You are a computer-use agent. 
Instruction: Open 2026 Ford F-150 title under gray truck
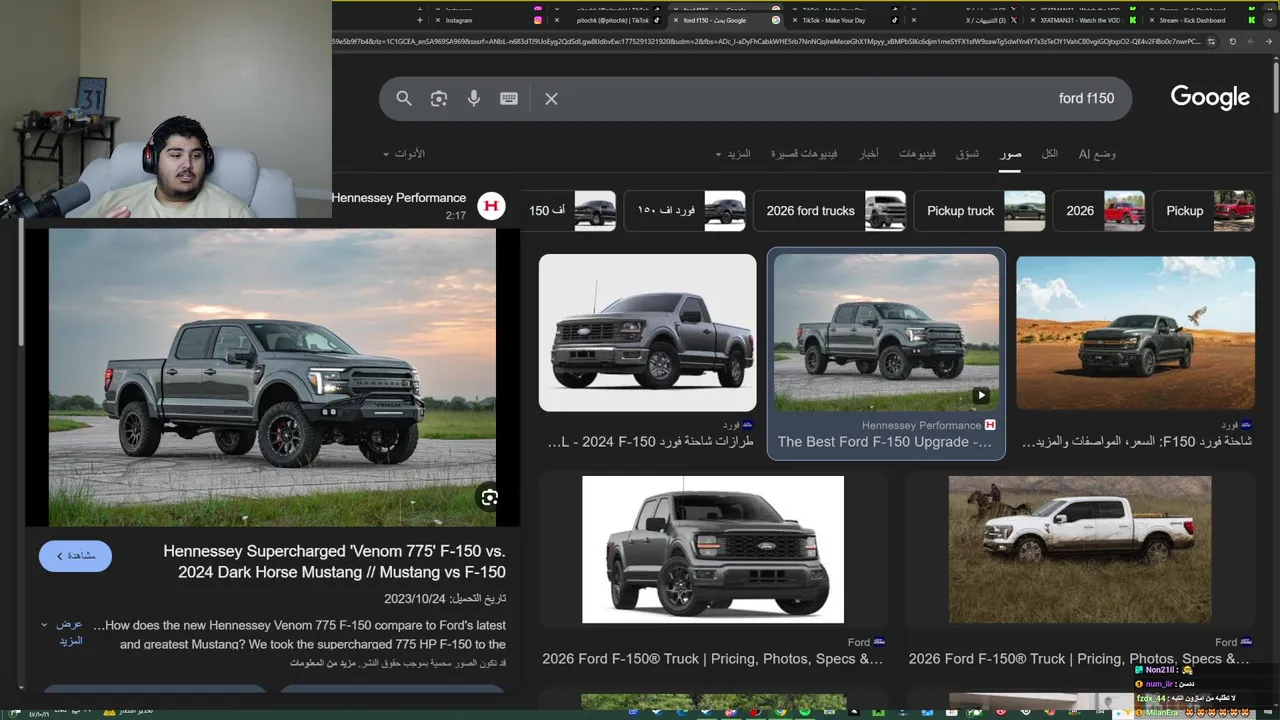712,659
